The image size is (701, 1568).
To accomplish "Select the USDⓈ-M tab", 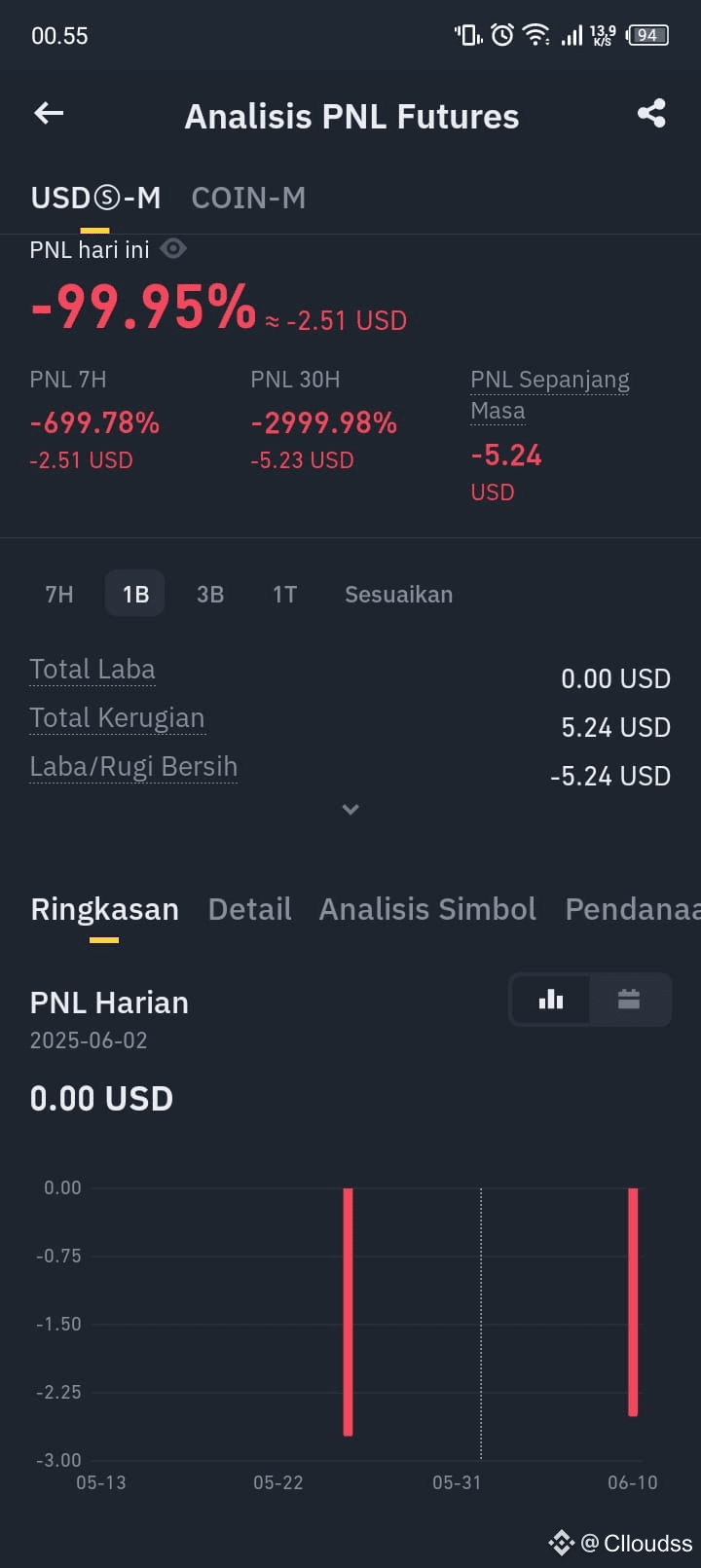I will tap(95, 198).
